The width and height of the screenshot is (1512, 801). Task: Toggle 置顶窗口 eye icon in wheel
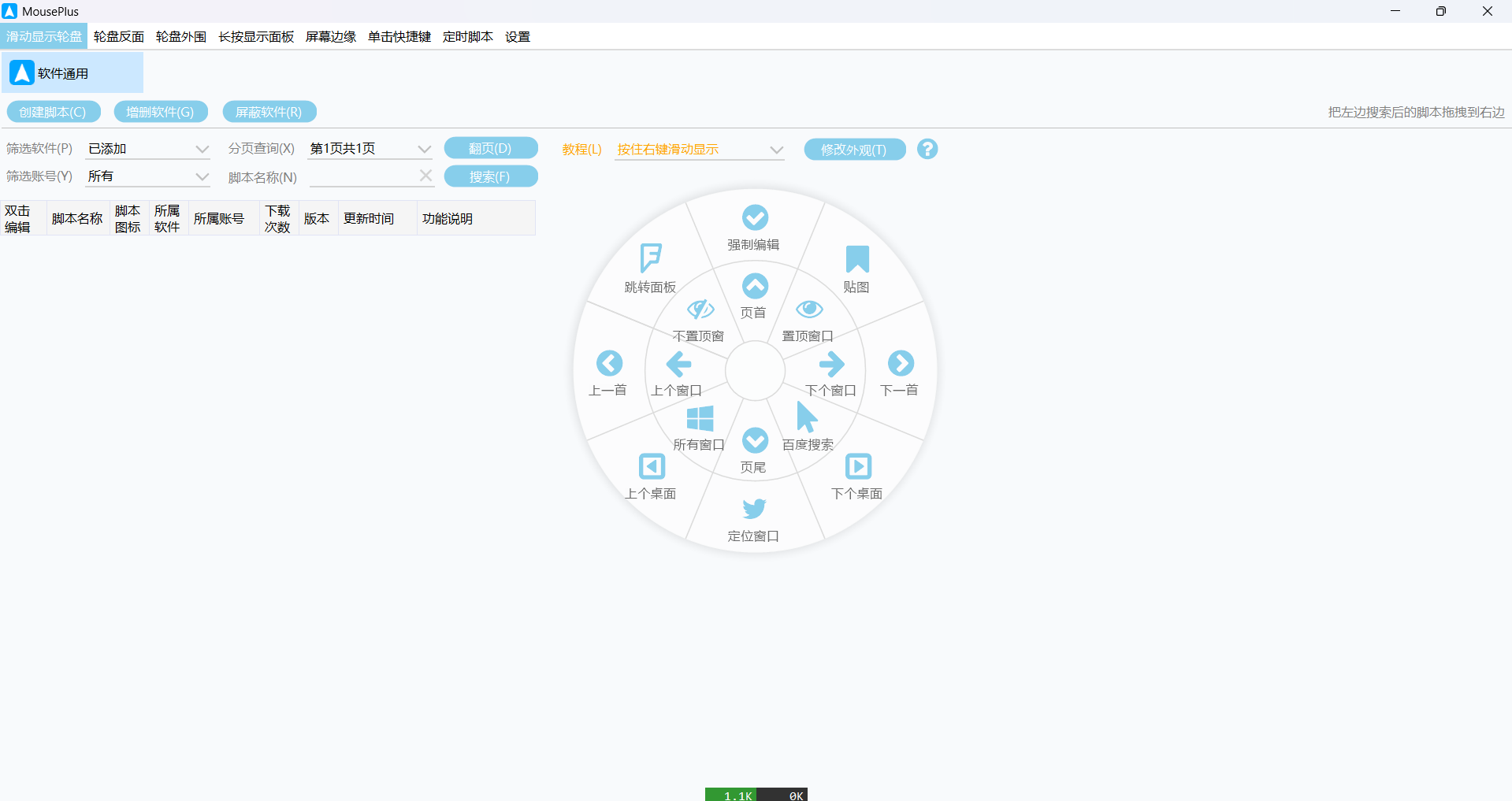tap(808, 309)
